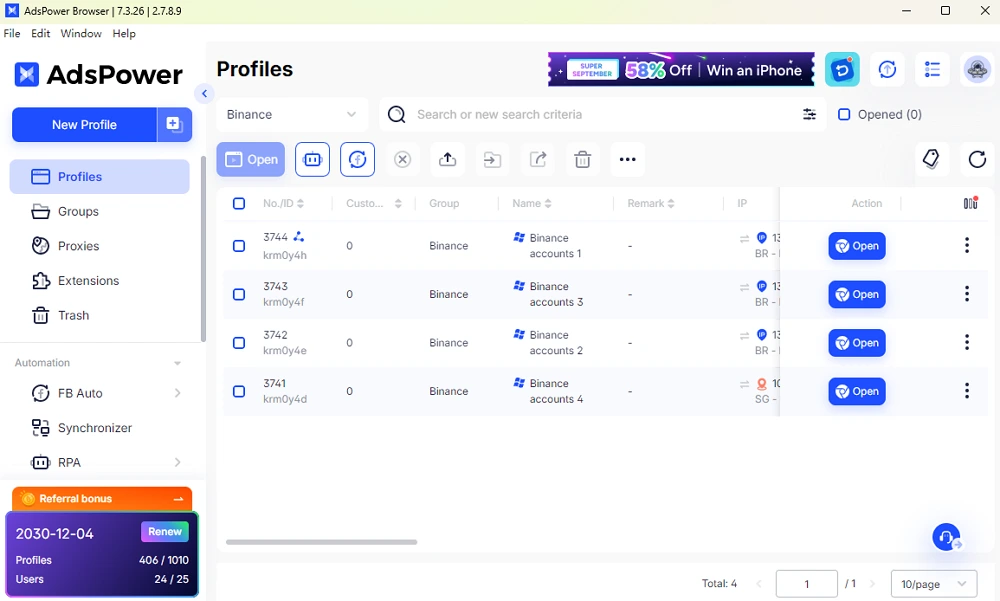The height and width of the screenshot is (601, 1000).
Task: Click the sidebar vertical scrollbar
Action: click(x=203, y=249)
